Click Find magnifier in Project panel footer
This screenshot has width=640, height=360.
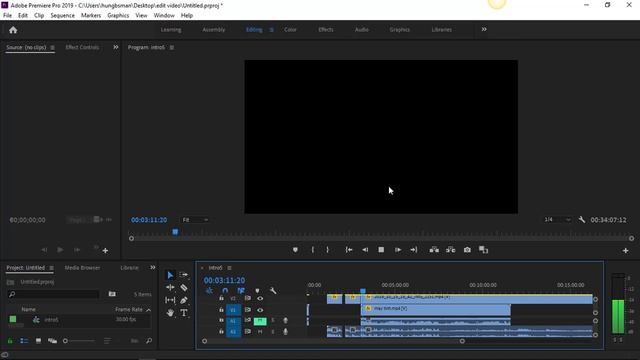click(149, 340)
